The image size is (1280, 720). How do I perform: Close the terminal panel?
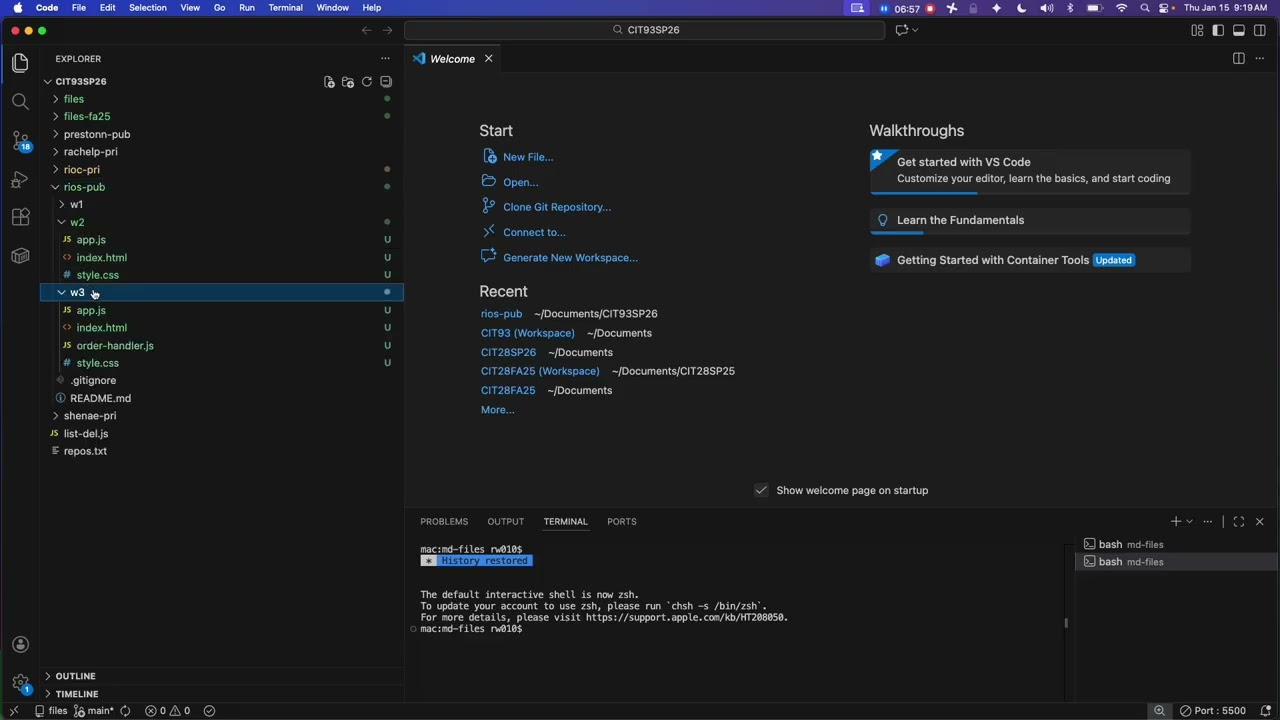[1260, 522]
